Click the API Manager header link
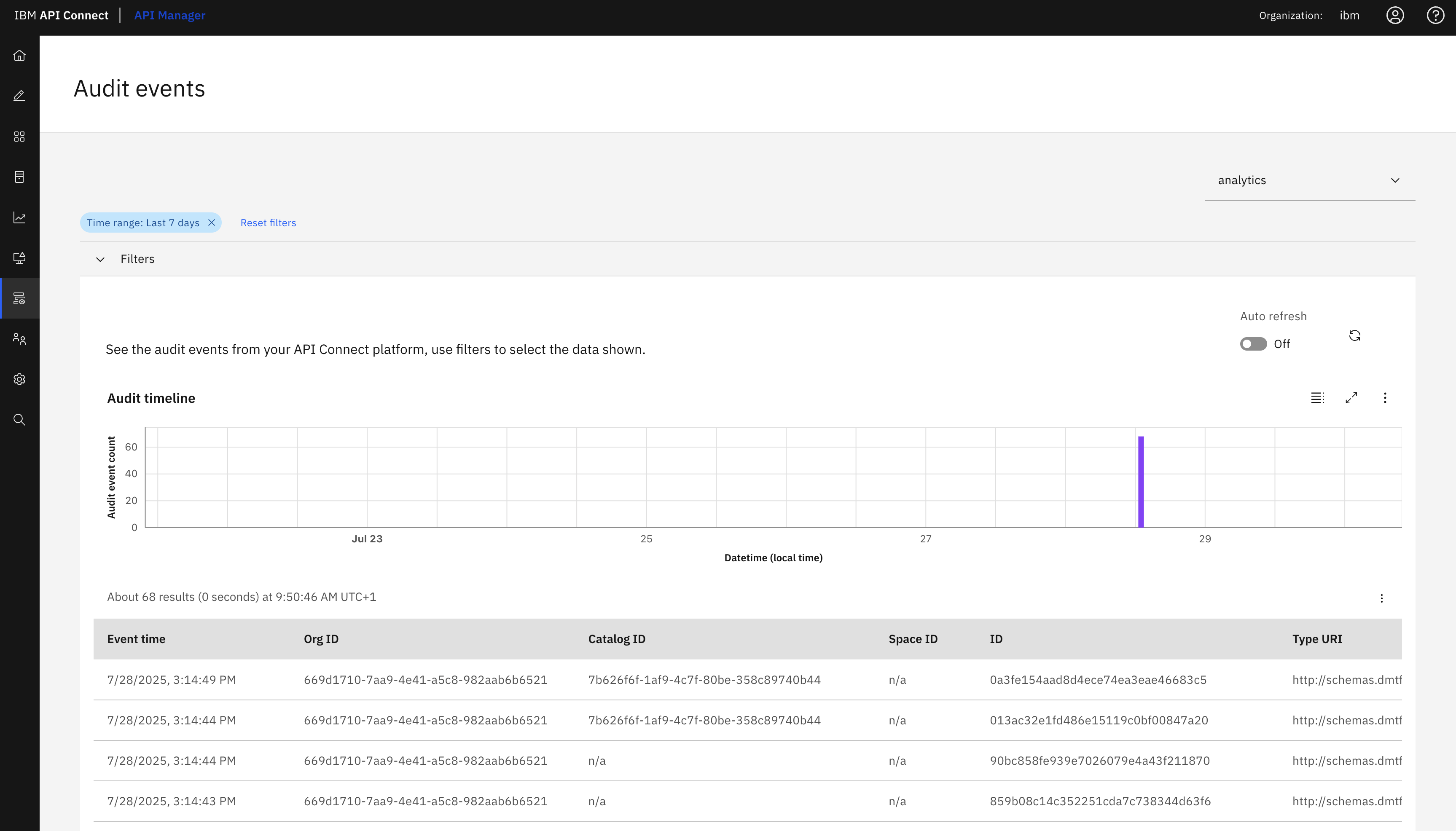The image size is (1456, 831). (169, 16)
